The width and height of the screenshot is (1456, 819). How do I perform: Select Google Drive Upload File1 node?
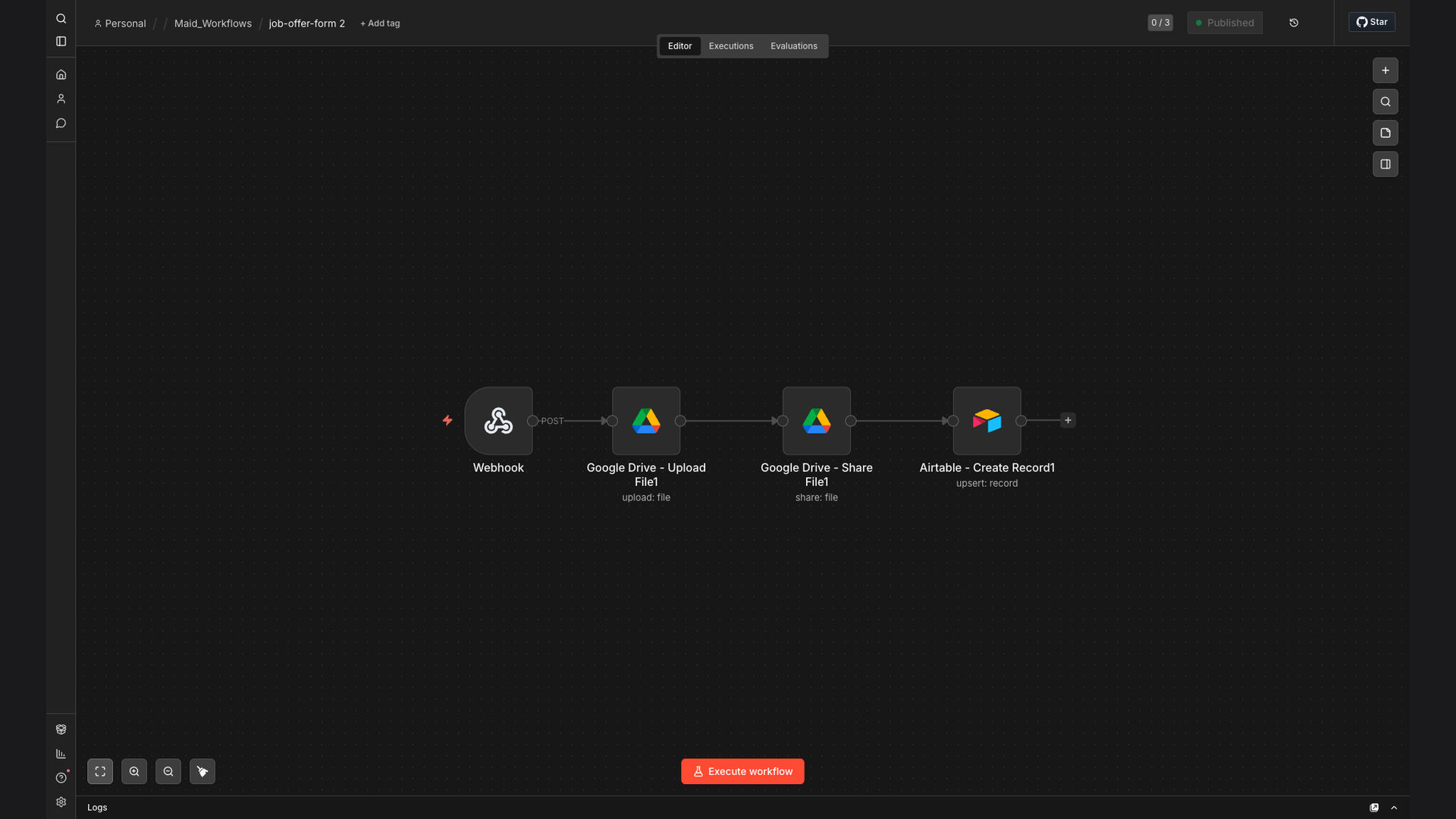[646, 421]
